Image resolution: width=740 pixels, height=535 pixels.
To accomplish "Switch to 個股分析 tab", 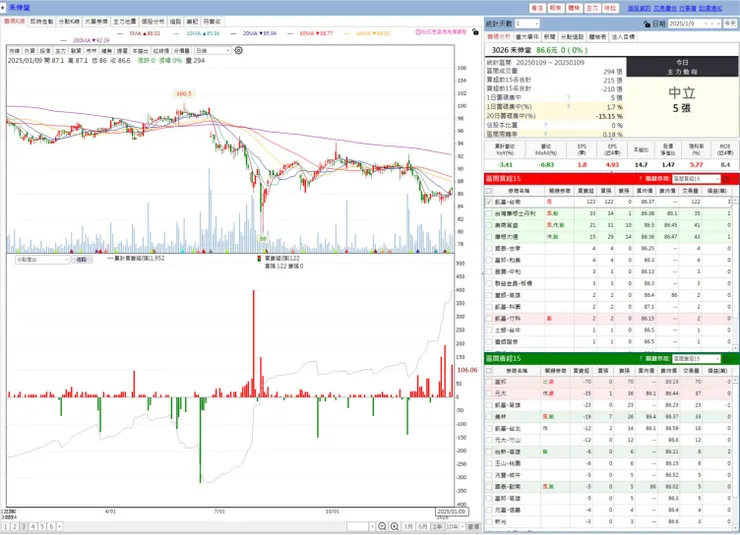I will point(153,22).
